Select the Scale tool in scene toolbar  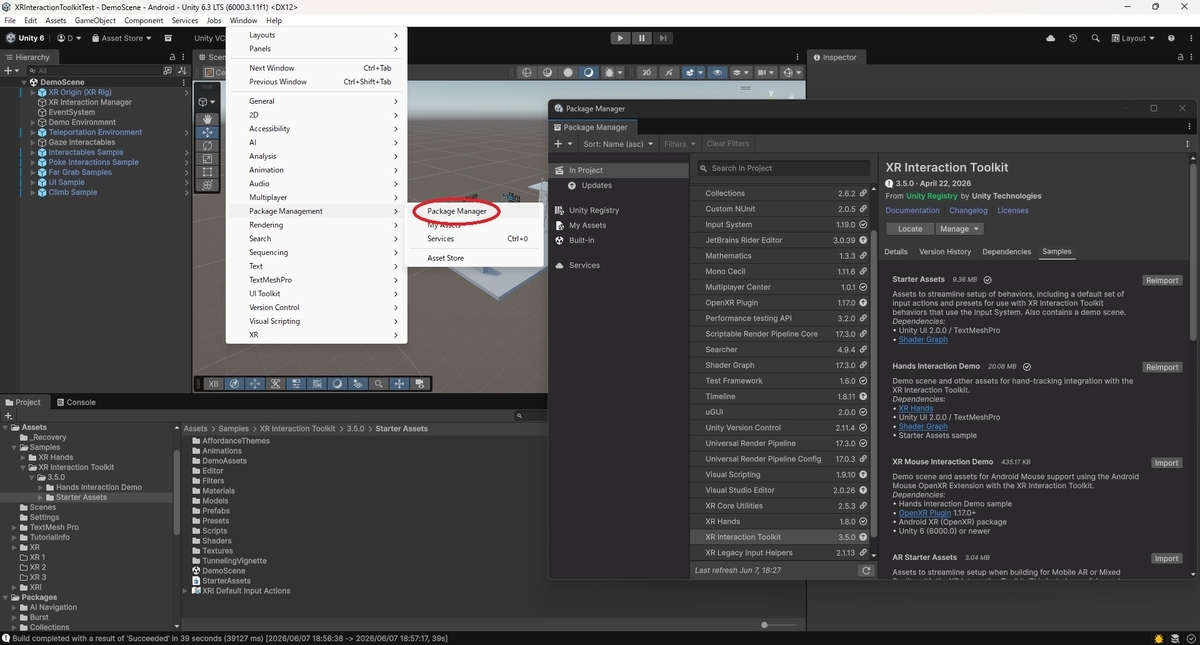[208, 159]
